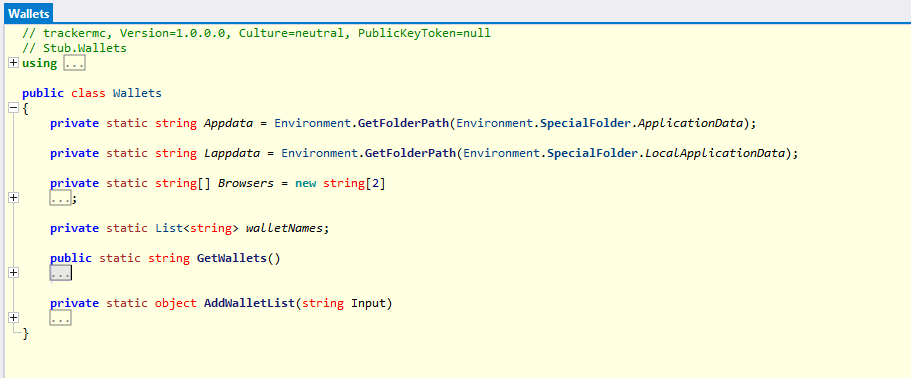This screenshot has height=378, width=911.
Task: Click the ellipsis box under GetWallets
Action: (x=60, y=273)
